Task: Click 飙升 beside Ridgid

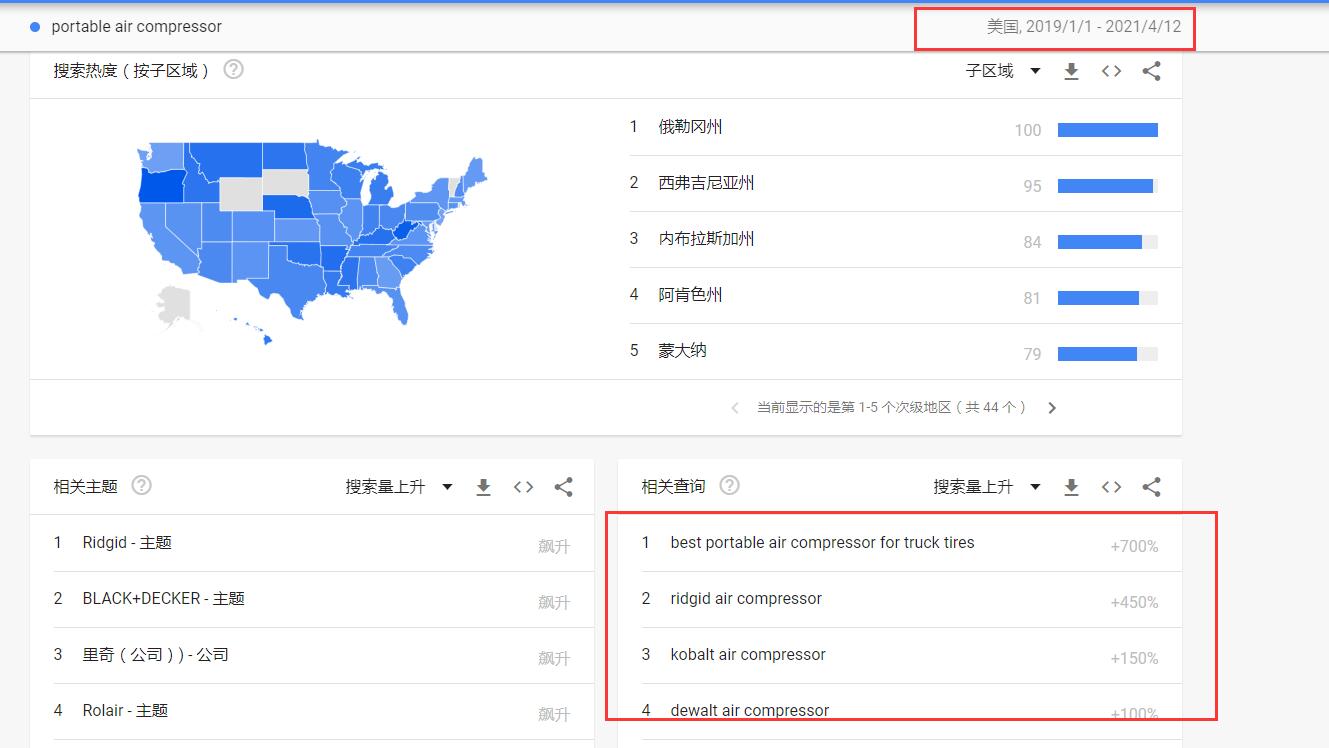Action: [554, 547]
